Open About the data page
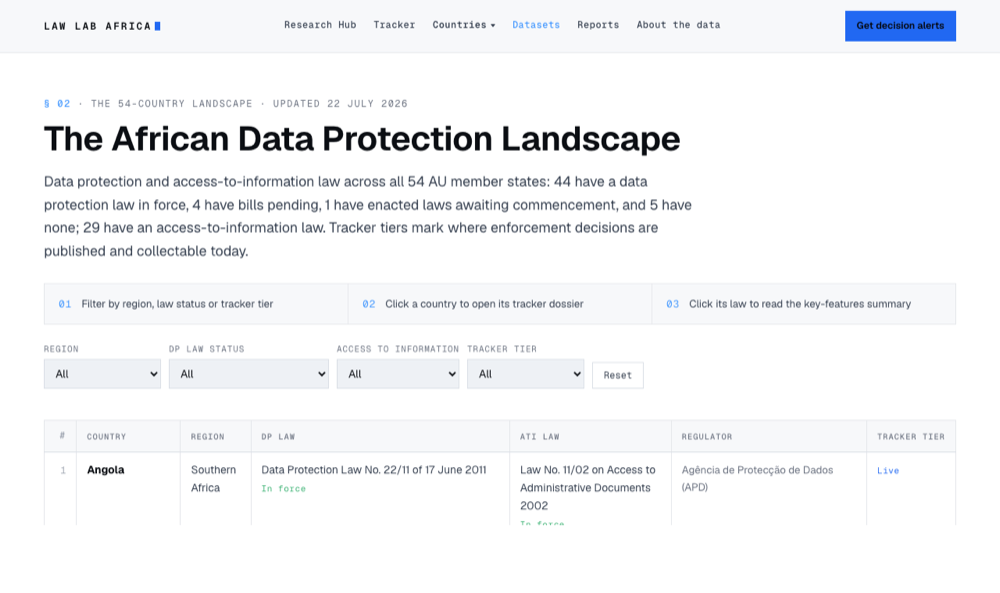Image resolution: width=1000 pixels, height=593 pixels. pos(678,25)
